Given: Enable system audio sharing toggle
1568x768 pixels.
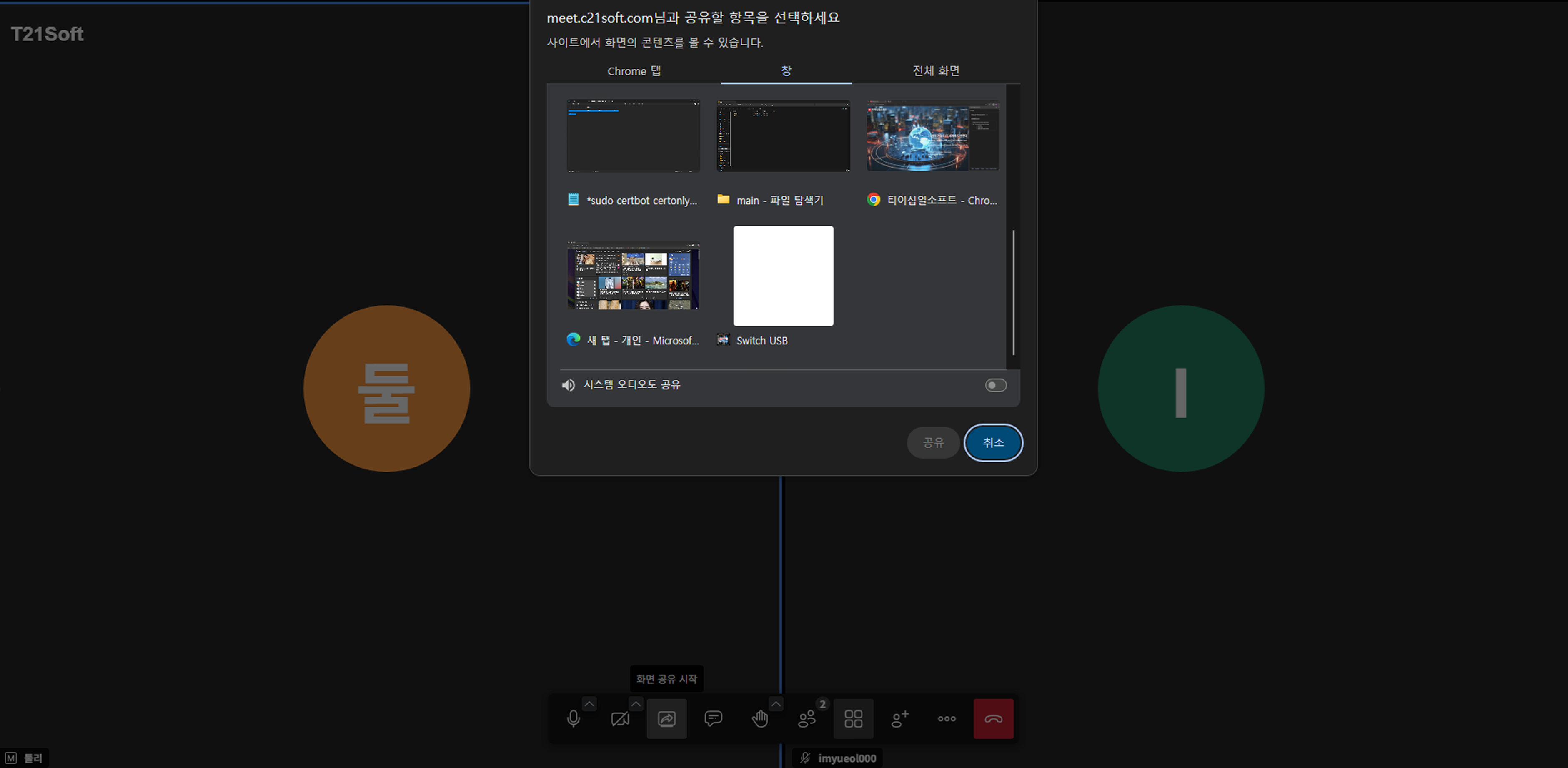Looking at the screenshot, I should tap(995, 385).
